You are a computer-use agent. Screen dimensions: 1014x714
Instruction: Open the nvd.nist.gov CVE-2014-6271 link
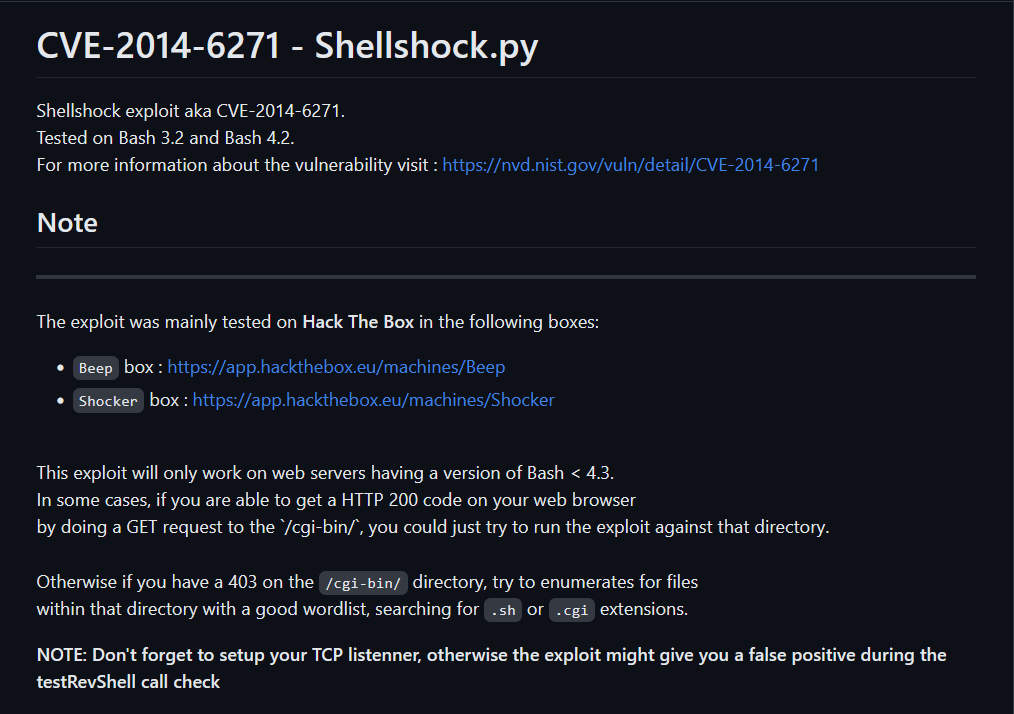631,165
